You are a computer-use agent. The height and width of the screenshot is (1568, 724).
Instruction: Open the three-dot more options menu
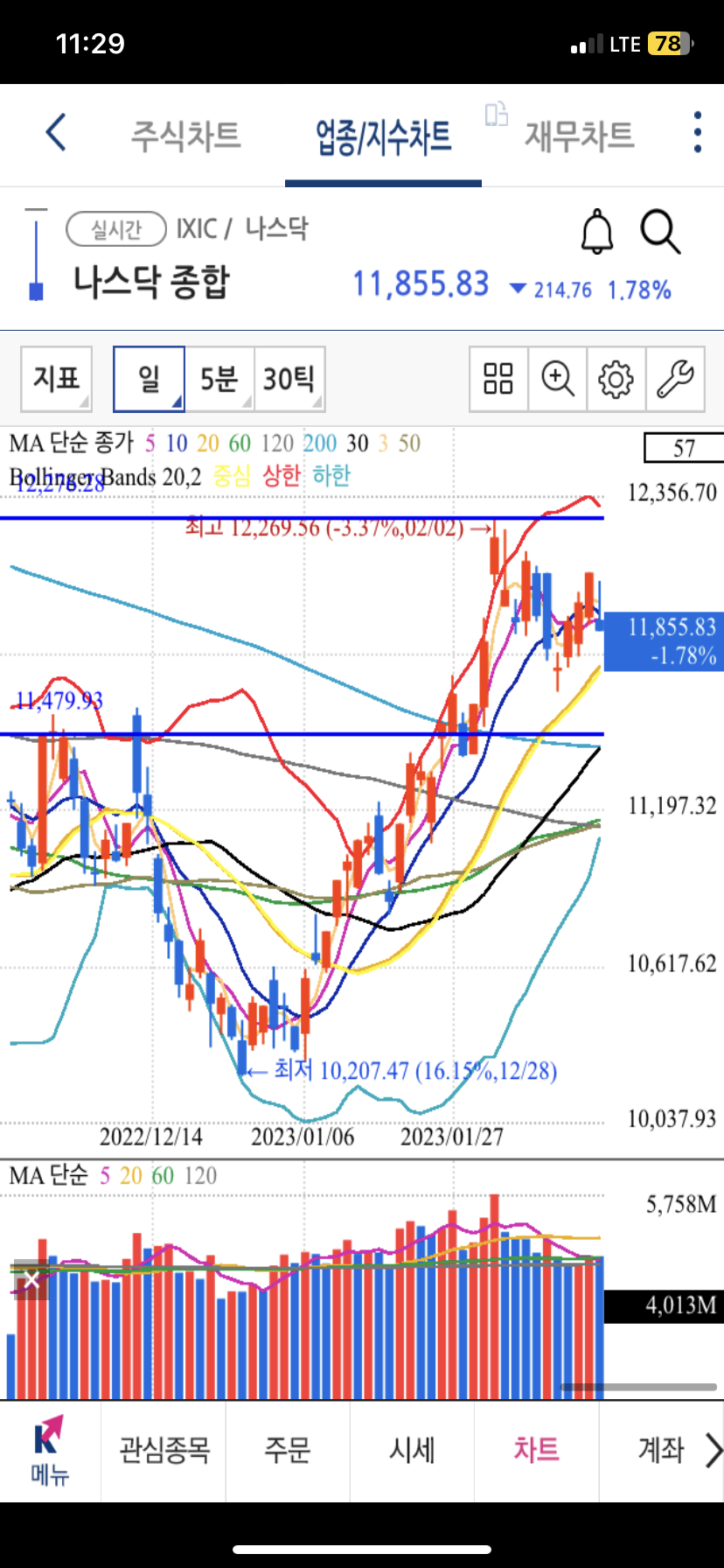tap(697, 132)
